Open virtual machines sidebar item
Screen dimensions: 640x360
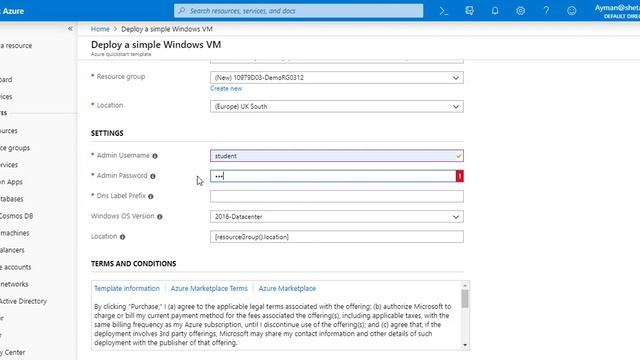15,233
